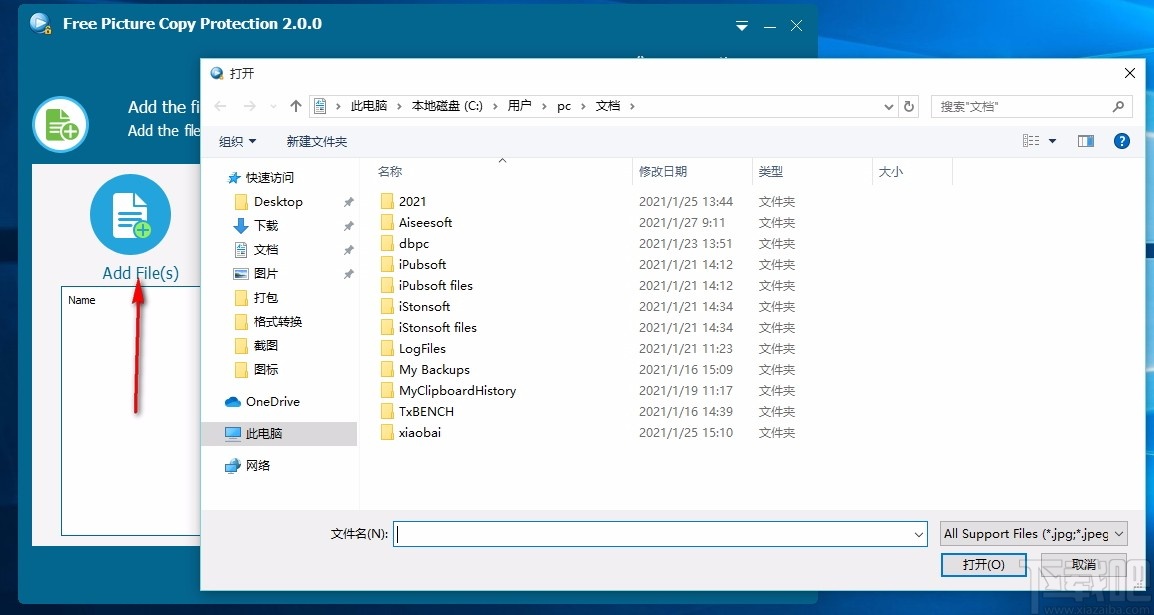Open the app title bar dropdown menu
Viewport: 1154px width, 615px height.
coord(742,26)
